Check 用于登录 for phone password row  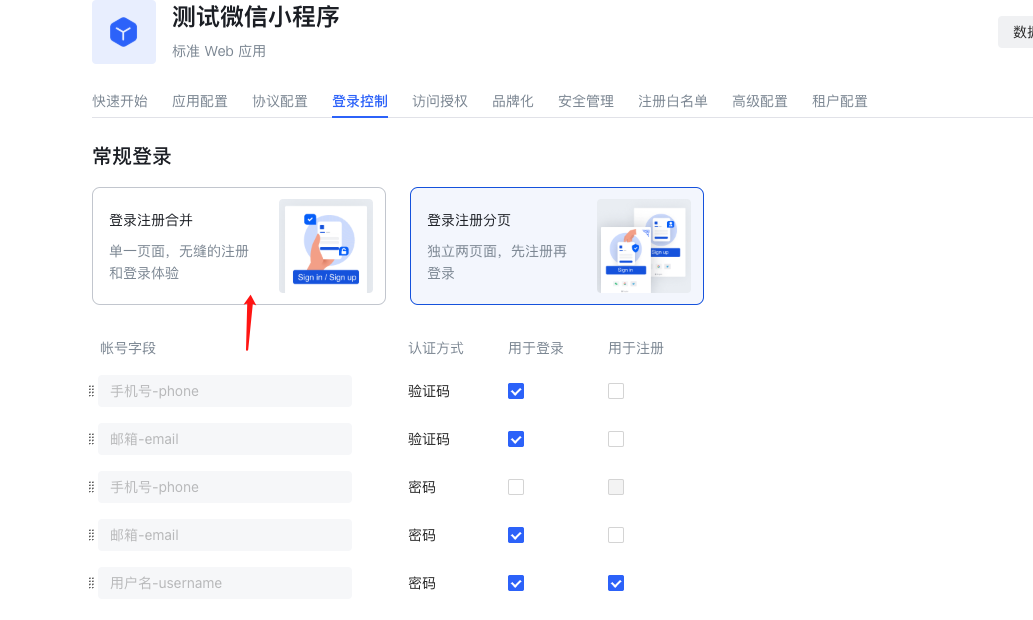[x=516, y=488]
